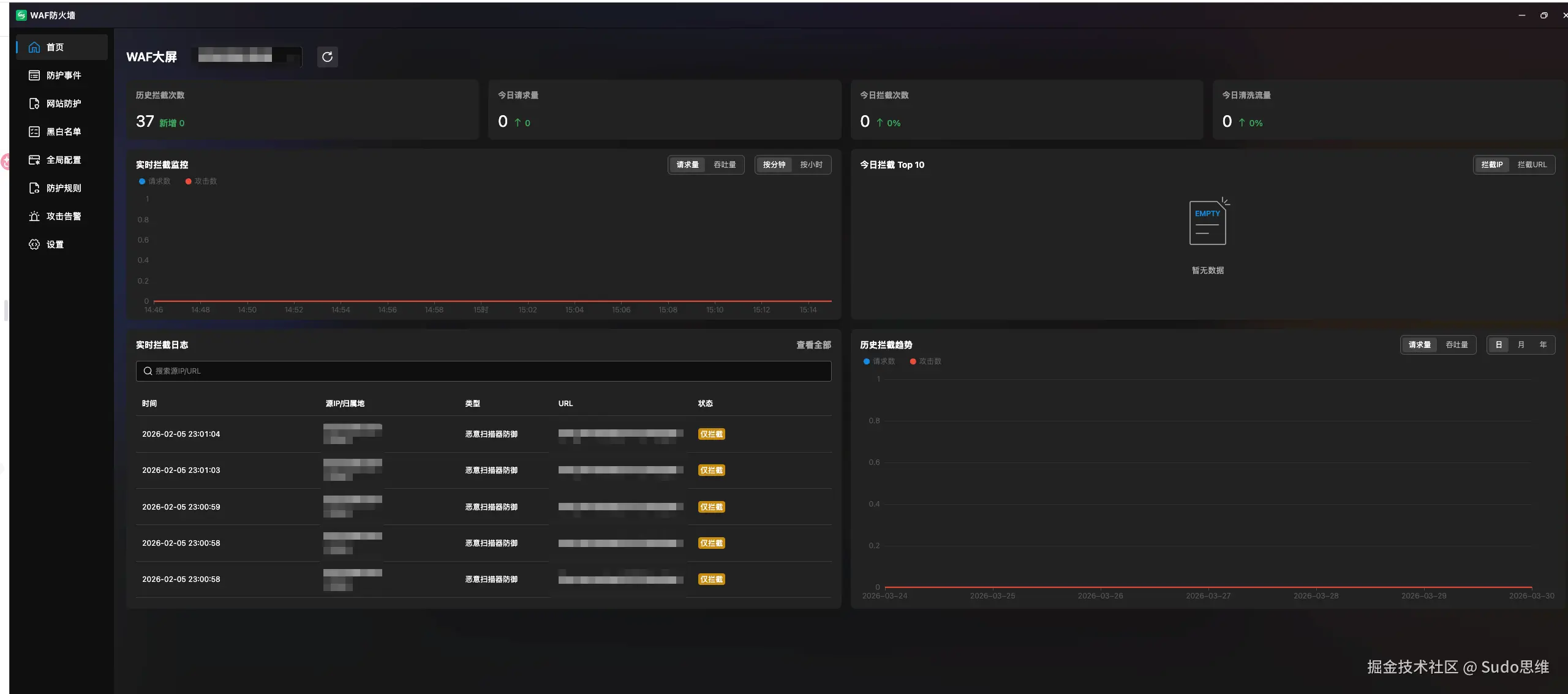
Task: Switch realtime monitor to 吞吐量
Action: coord(725,165)
